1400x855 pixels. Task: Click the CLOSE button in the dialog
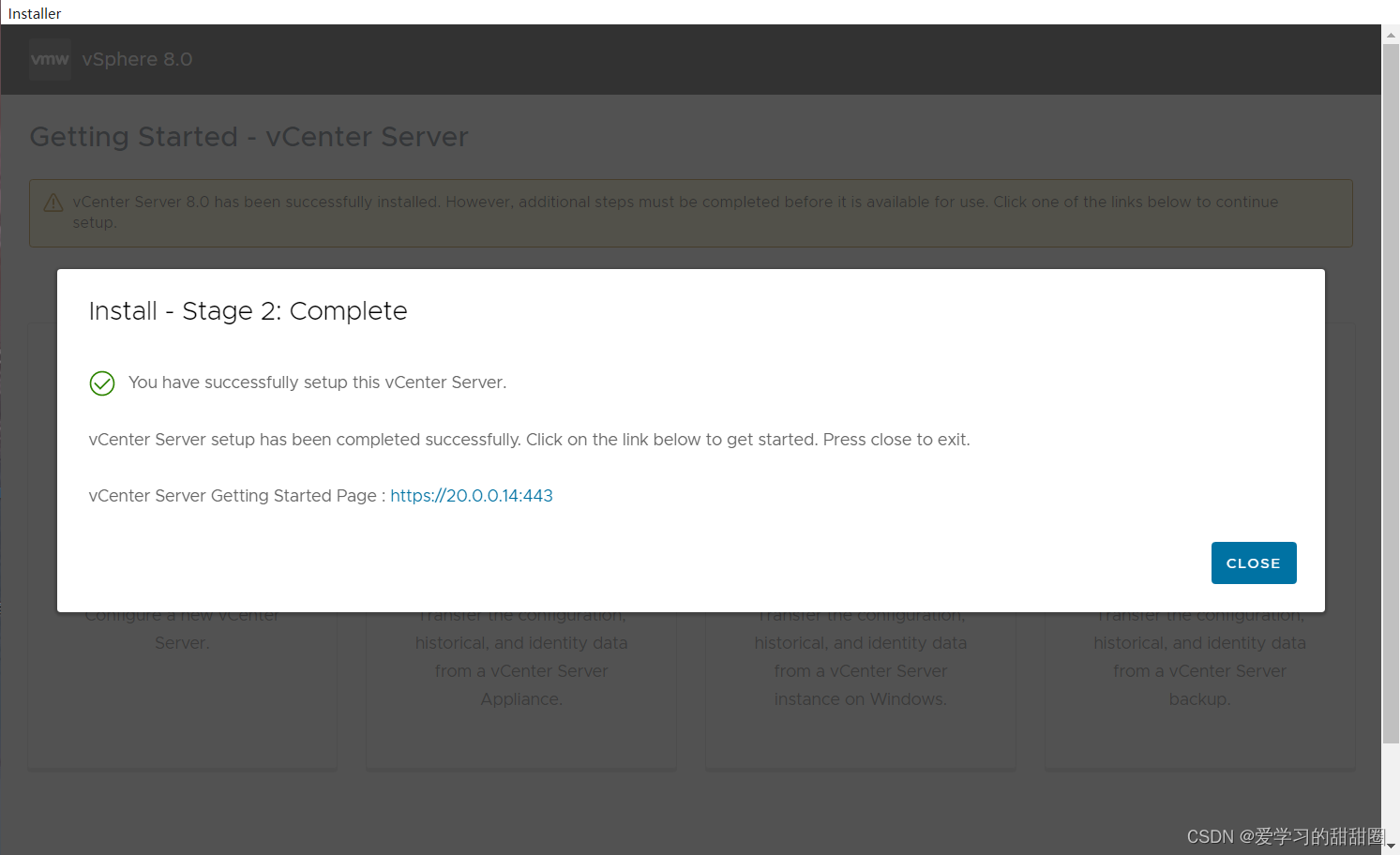point(1253,562)
